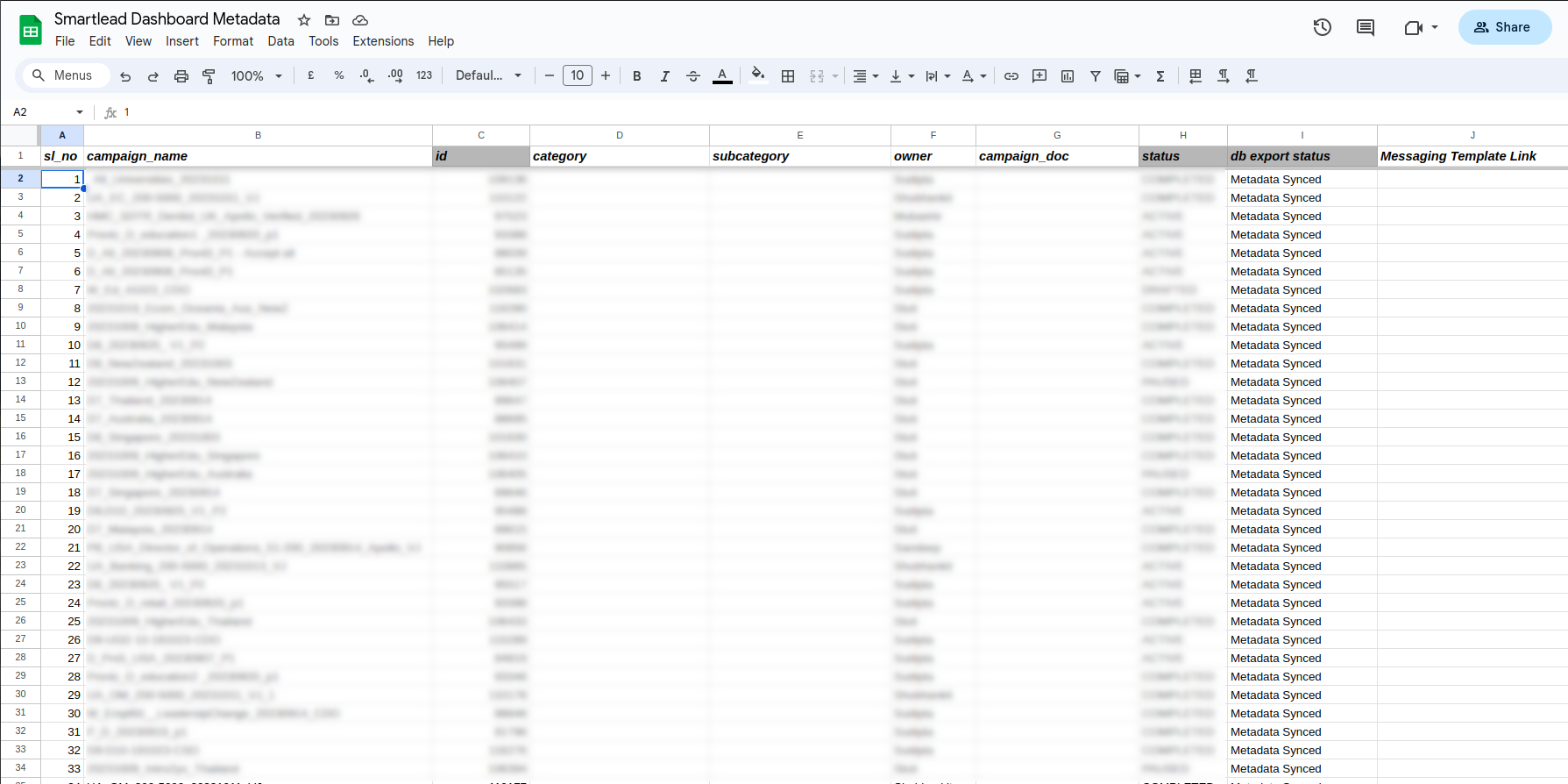Click the Paint format icon
This screenshot has width=1568, height=784.
209,76
